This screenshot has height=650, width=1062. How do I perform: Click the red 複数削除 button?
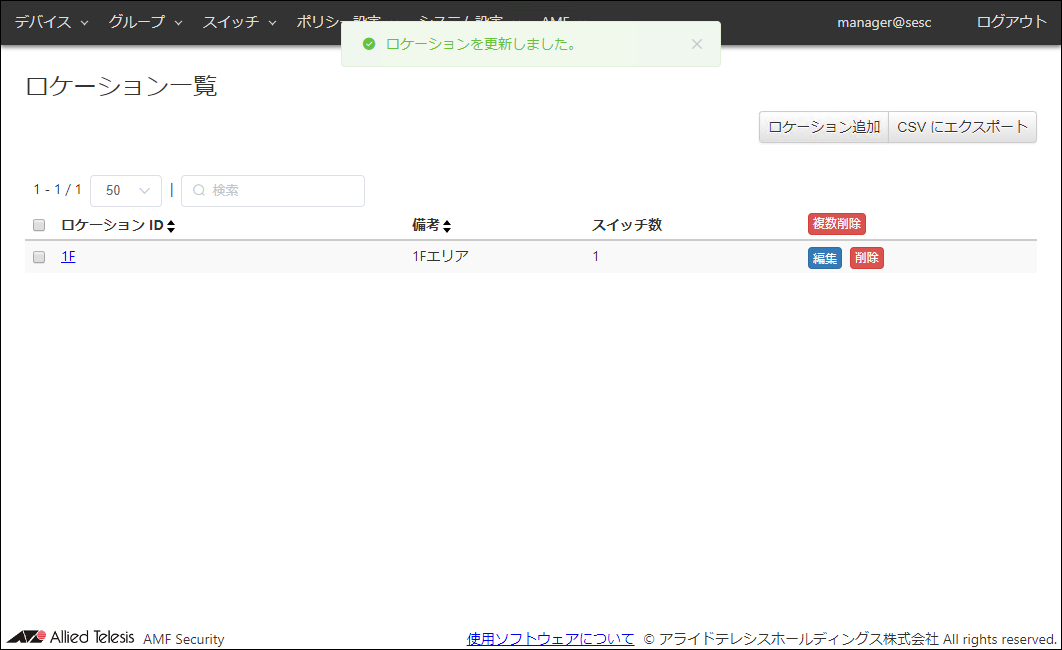click(836, 224)
